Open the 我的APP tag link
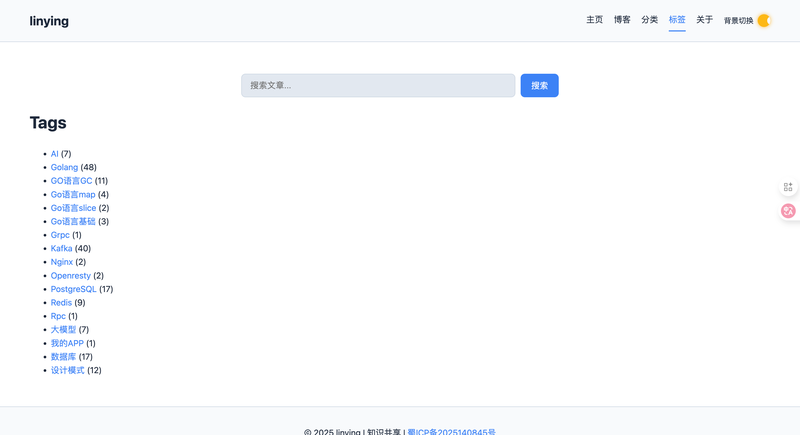The height and width of the screenshot is (435, 800). click(67, 343)
